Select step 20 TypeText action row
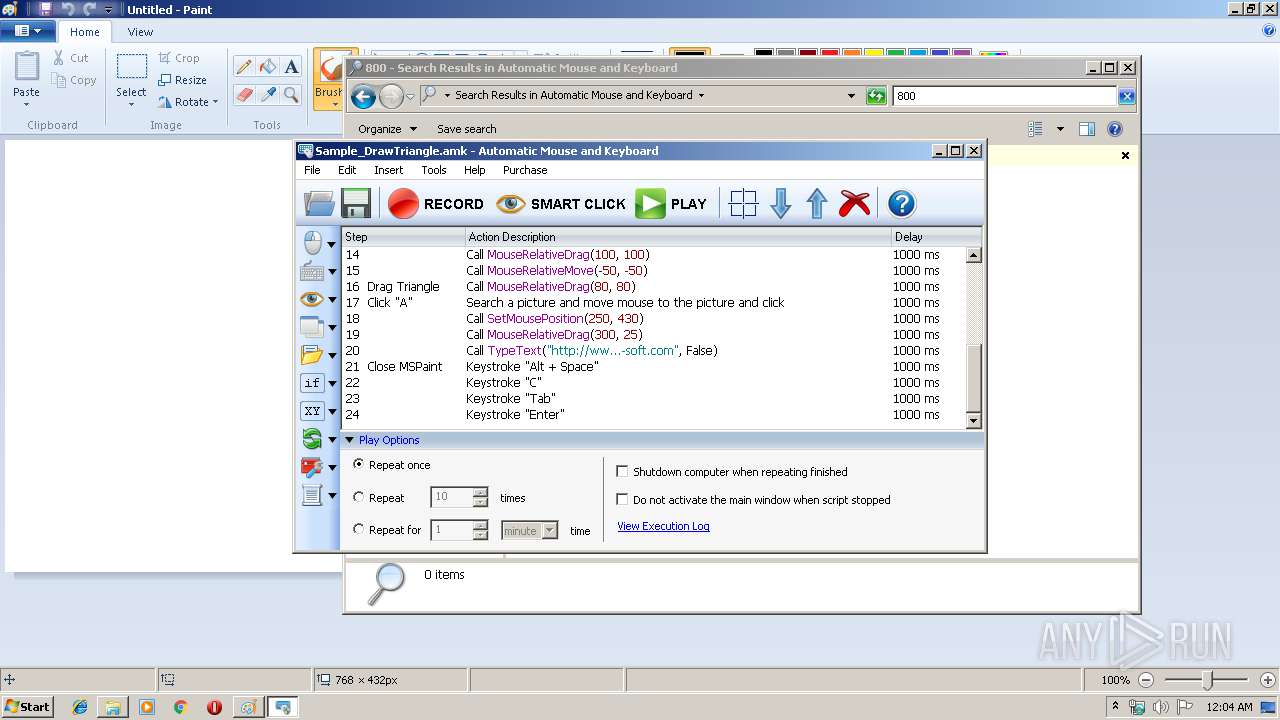 pyautogui.click(x=655, y=351)
